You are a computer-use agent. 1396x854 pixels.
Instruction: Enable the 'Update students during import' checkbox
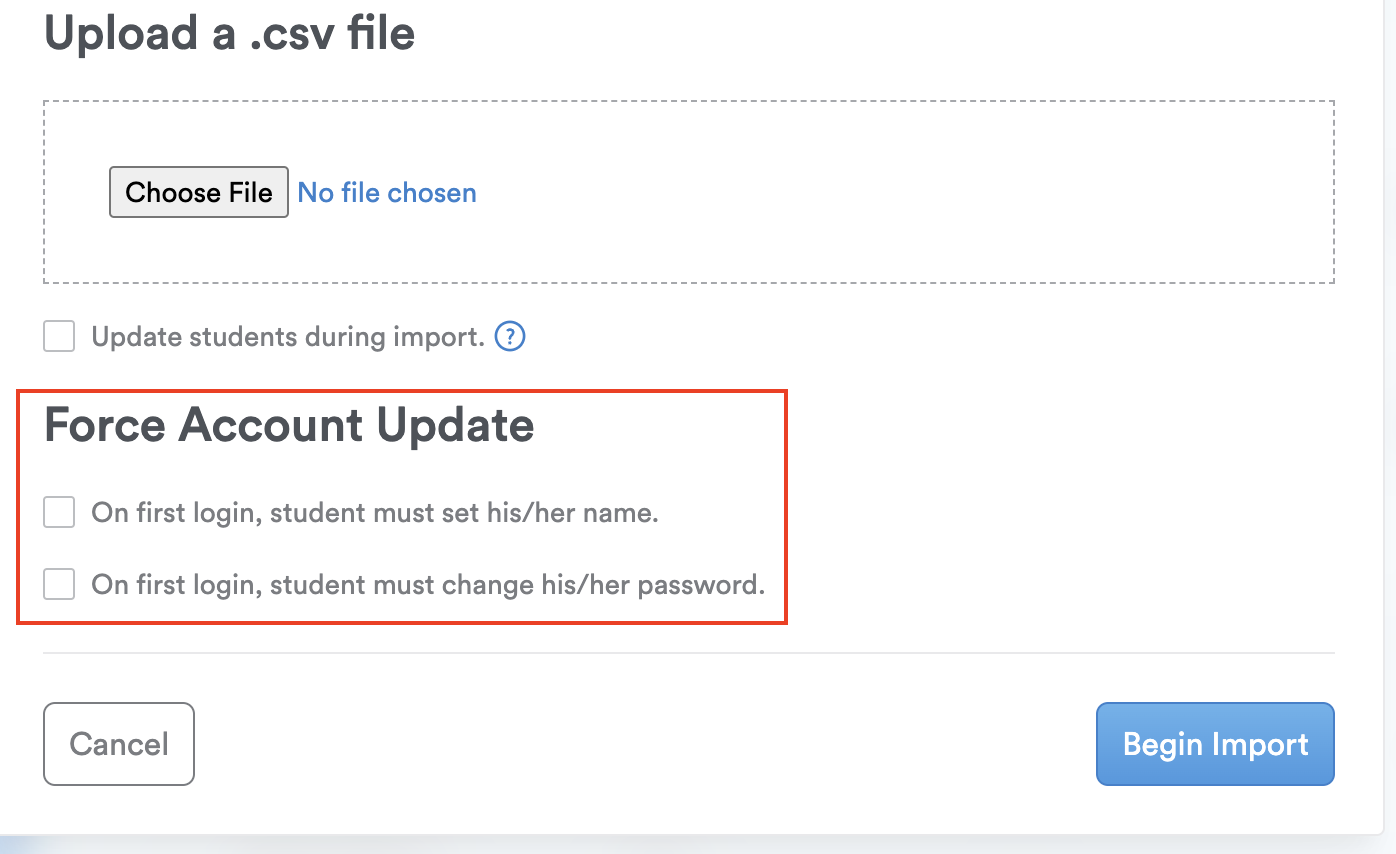(x=59, y=337)
